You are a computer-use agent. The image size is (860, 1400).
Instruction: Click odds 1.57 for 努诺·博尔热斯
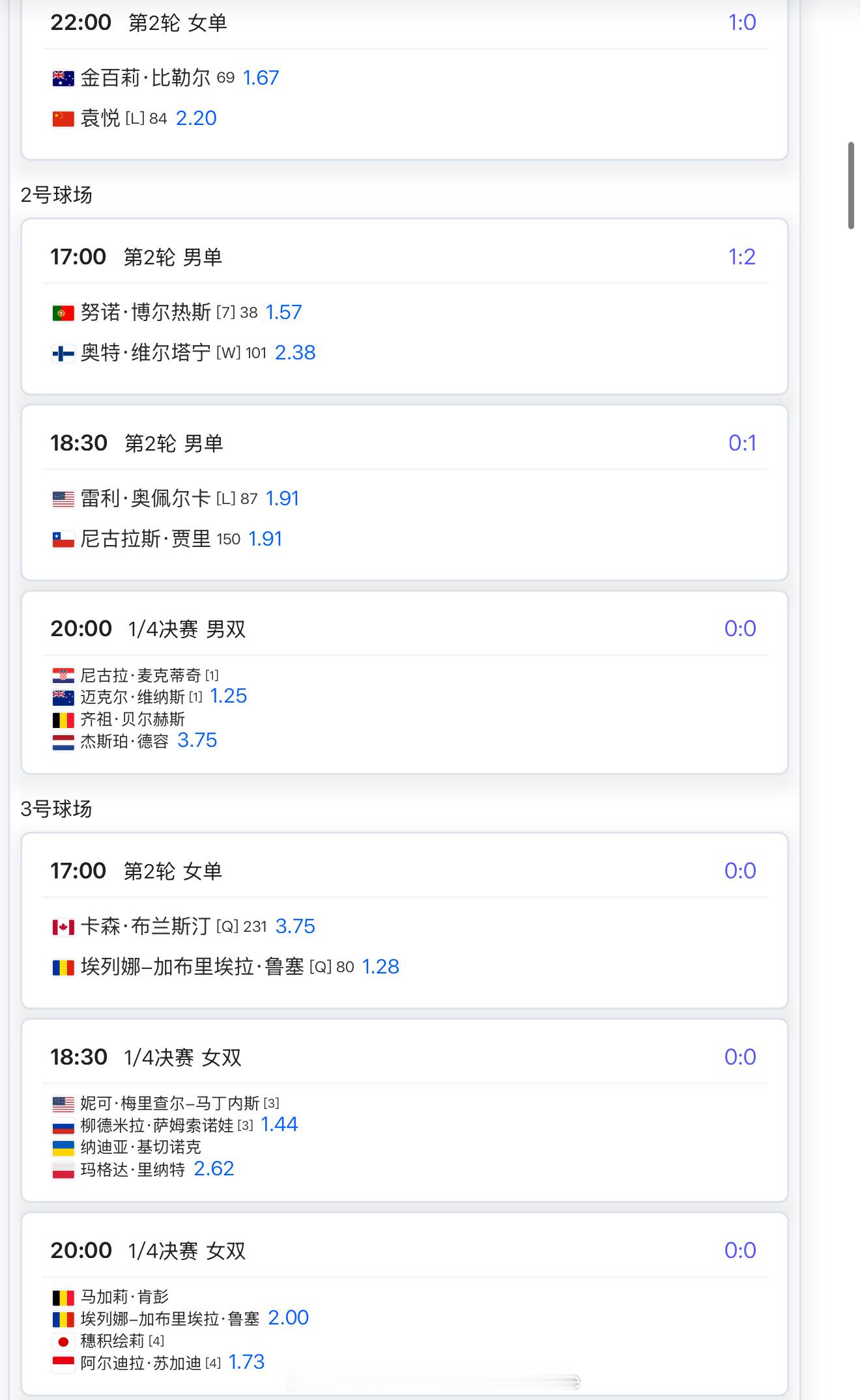283,313
